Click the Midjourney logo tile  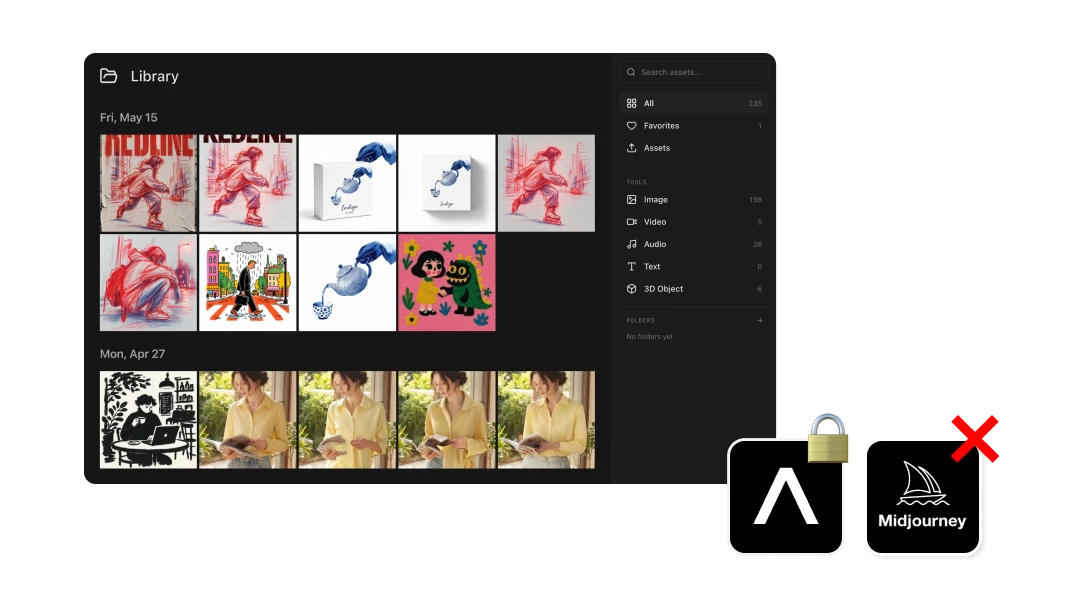tap(923, 498)
